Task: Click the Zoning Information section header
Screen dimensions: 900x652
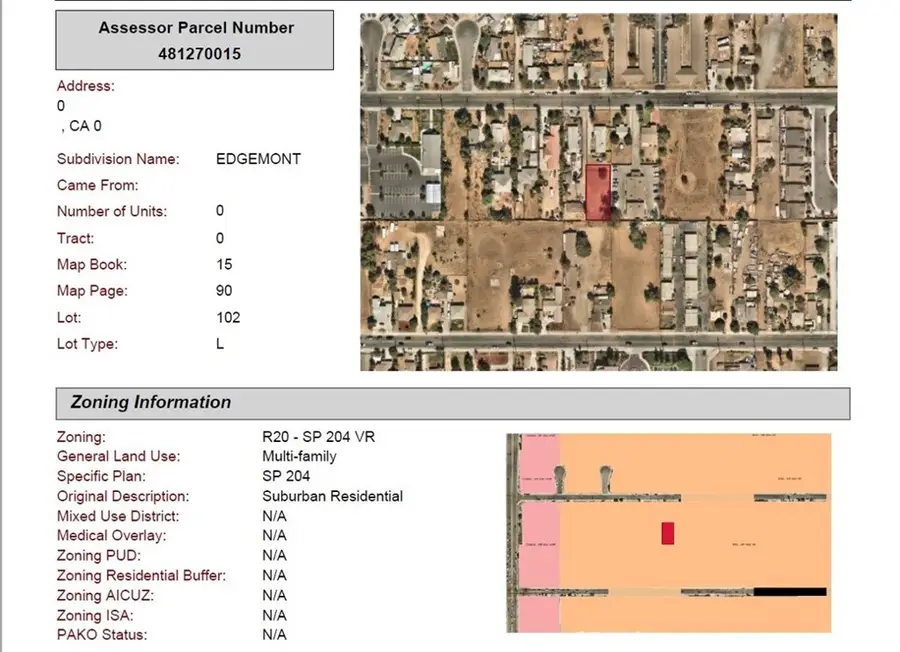Action: (x=150, y=402)
